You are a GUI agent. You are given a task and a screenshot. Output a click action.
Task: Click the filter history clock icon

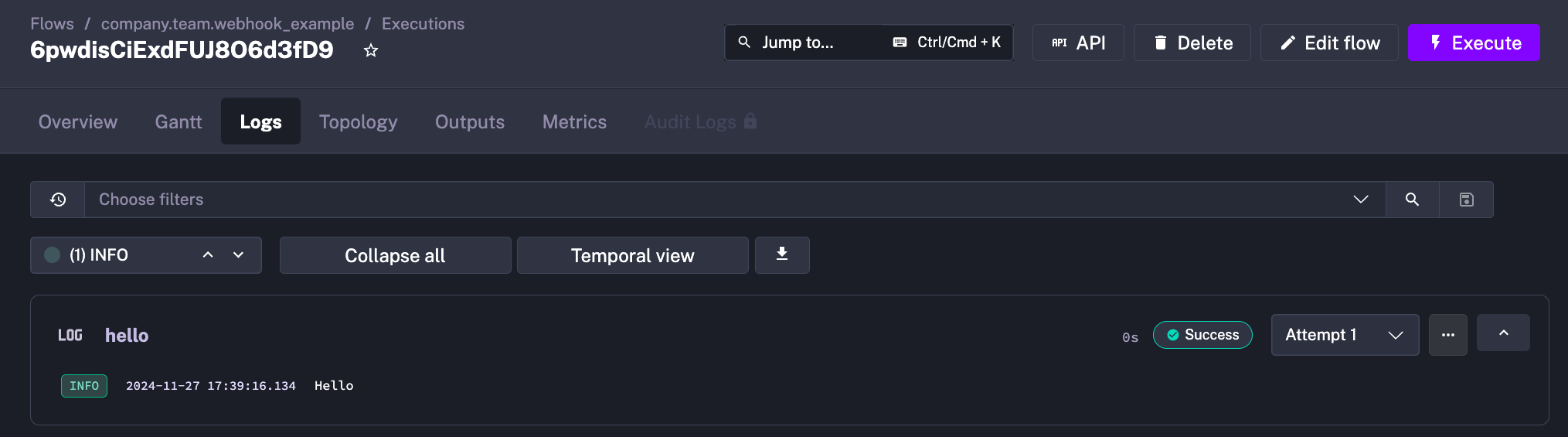click(58, 200)
